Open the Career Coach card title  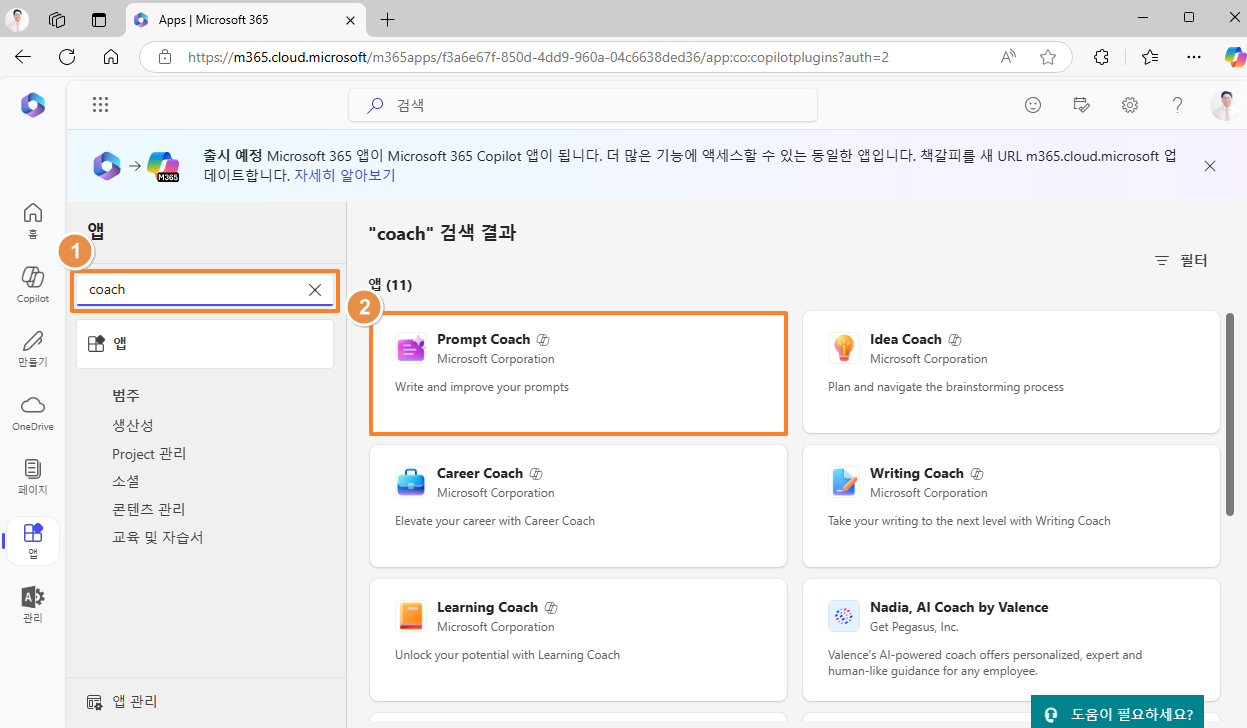(x=480, y=473)
